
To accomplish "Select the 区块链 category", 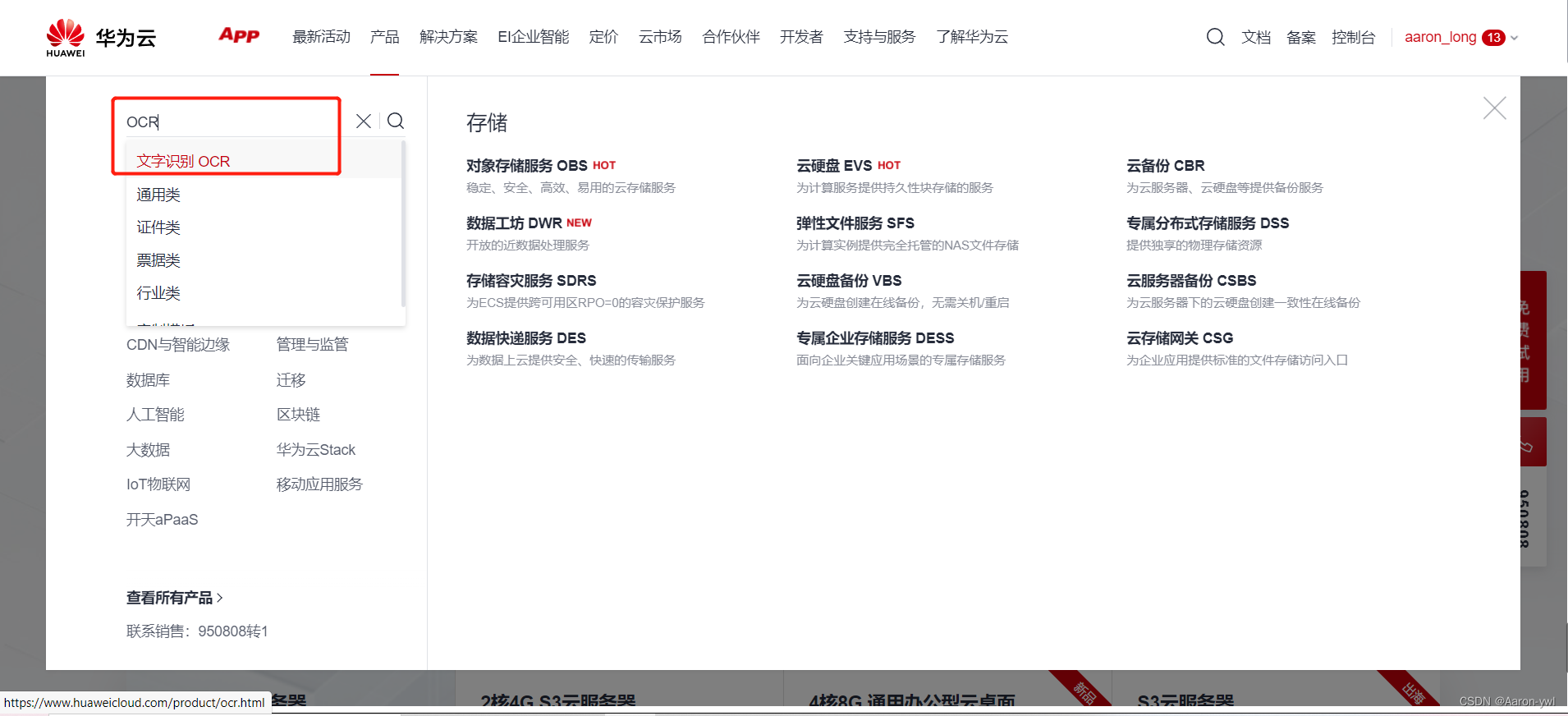I will (299, 415).
